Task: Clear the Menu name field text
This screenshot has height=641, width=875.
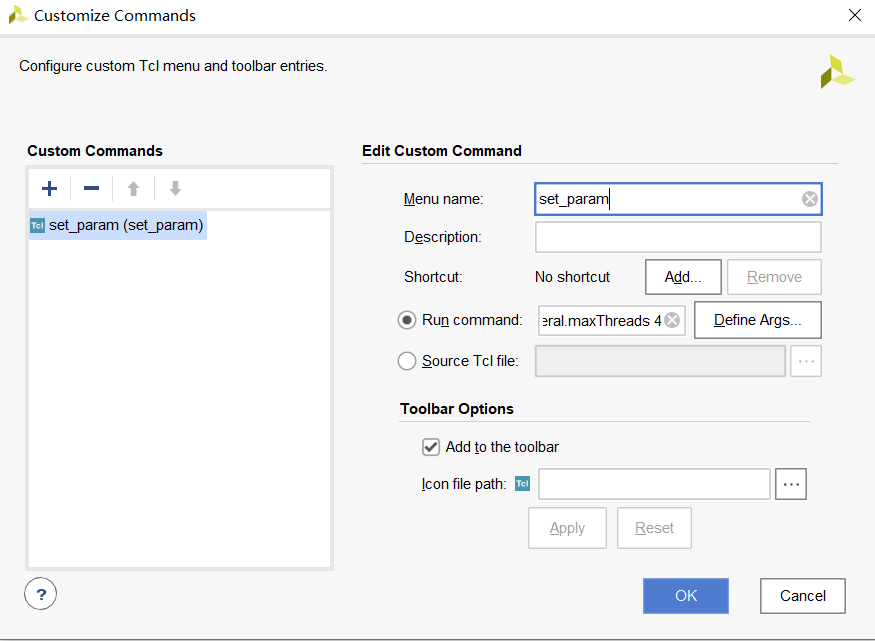Action: coord(810,199)
